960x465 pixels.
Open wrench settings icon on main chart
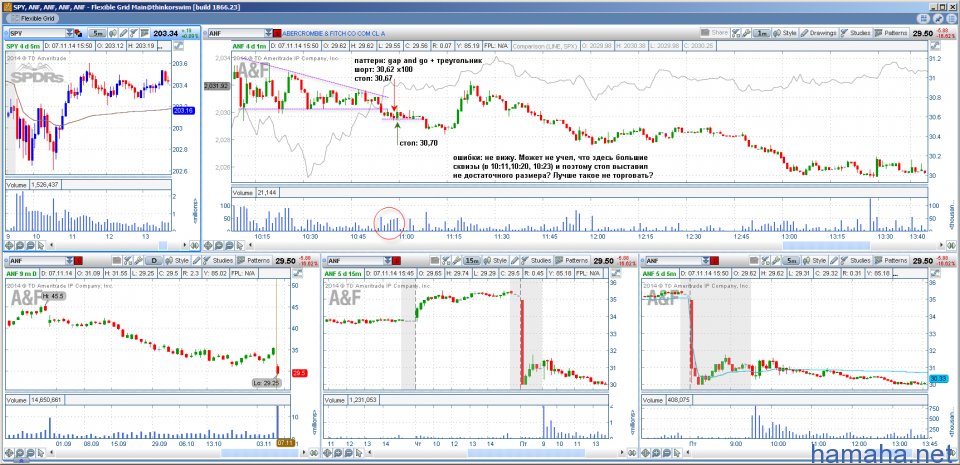click(x=746, y=33)
